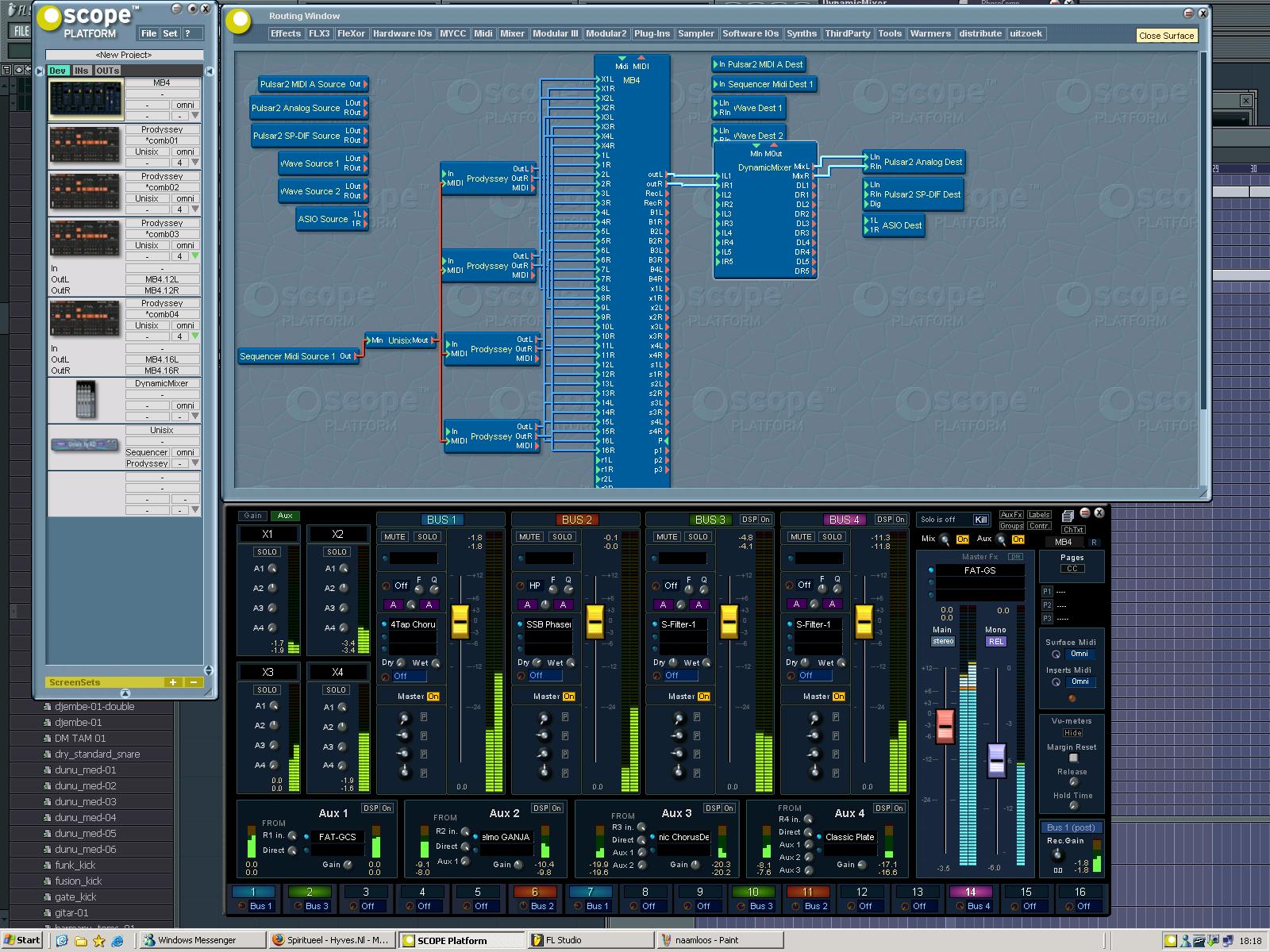Open Surface Midi Omni channel field
This screenshot has width=1270, height=952.
click(1079, 654)
